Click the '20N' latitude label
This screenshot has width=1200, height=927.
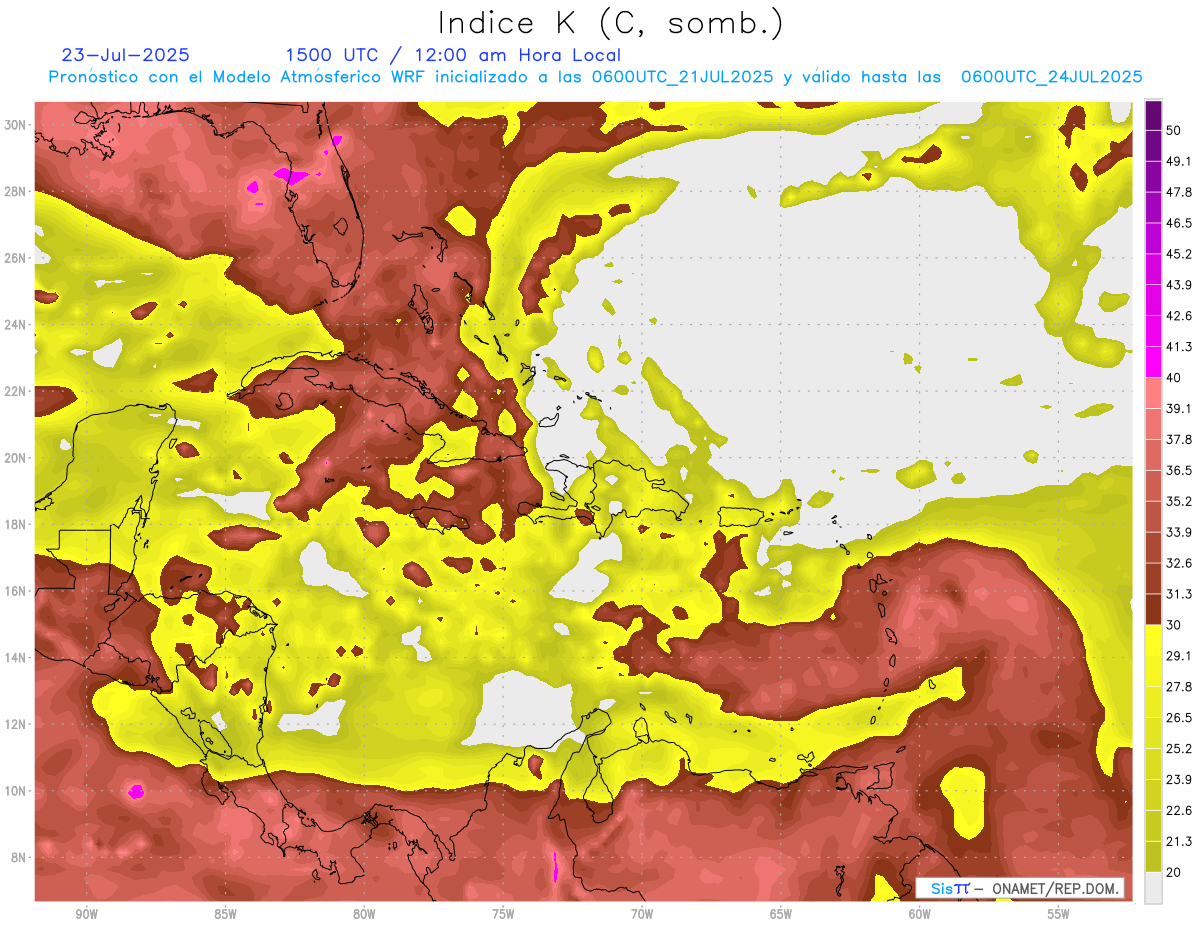[x=14, y=458]
